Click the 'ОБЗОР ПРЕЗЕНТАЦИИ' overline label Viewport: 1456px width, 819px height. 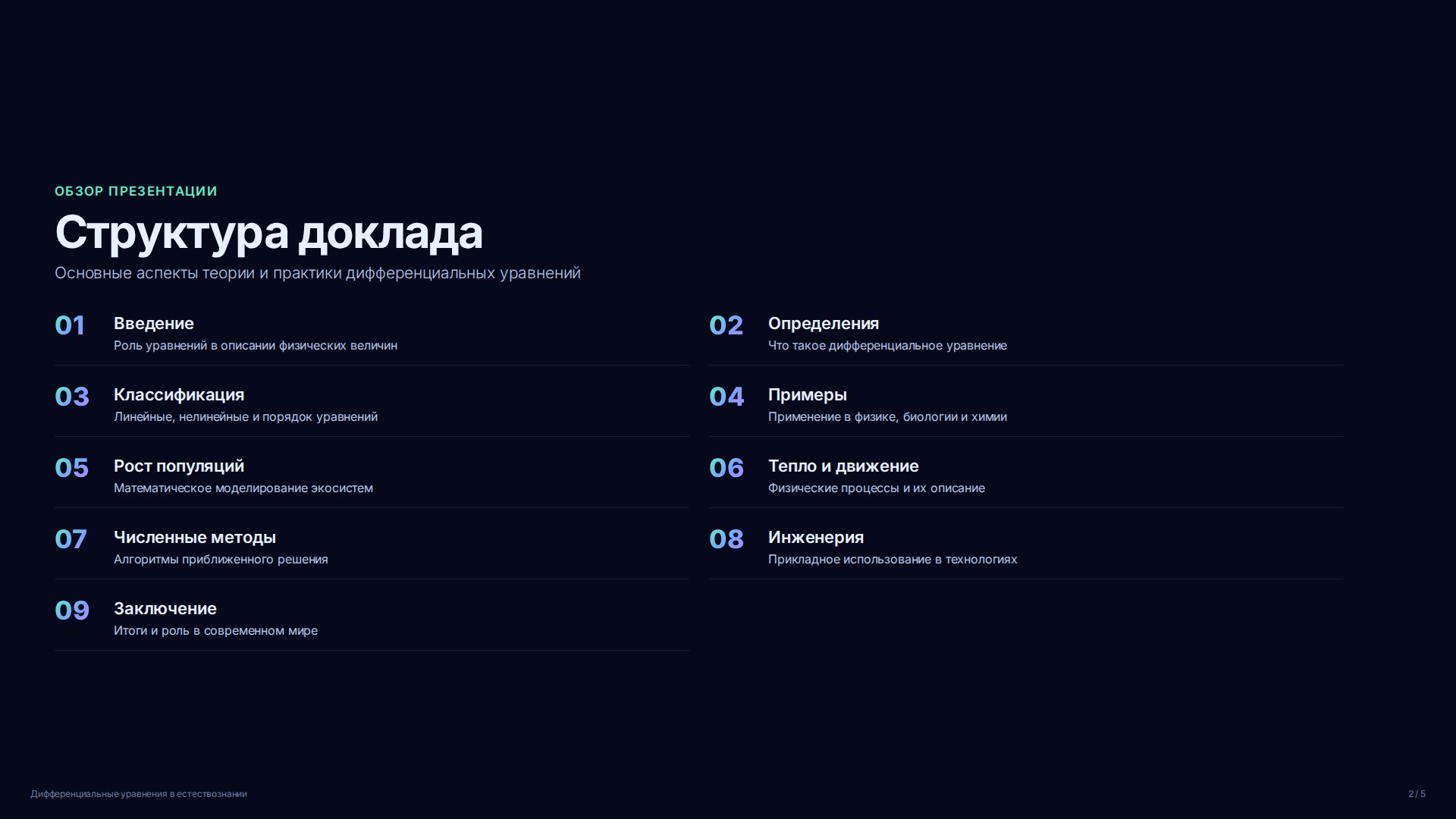click(136, 191)
